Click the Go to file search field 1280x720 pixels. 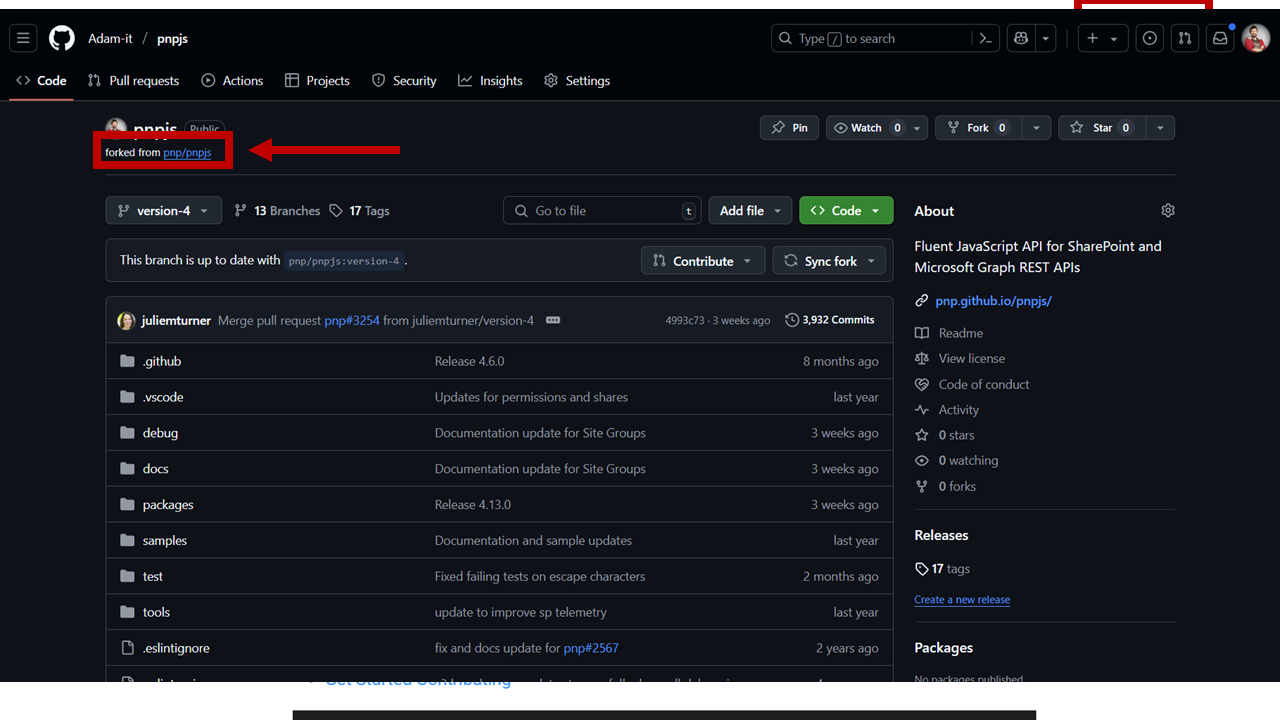click(602, 211)
